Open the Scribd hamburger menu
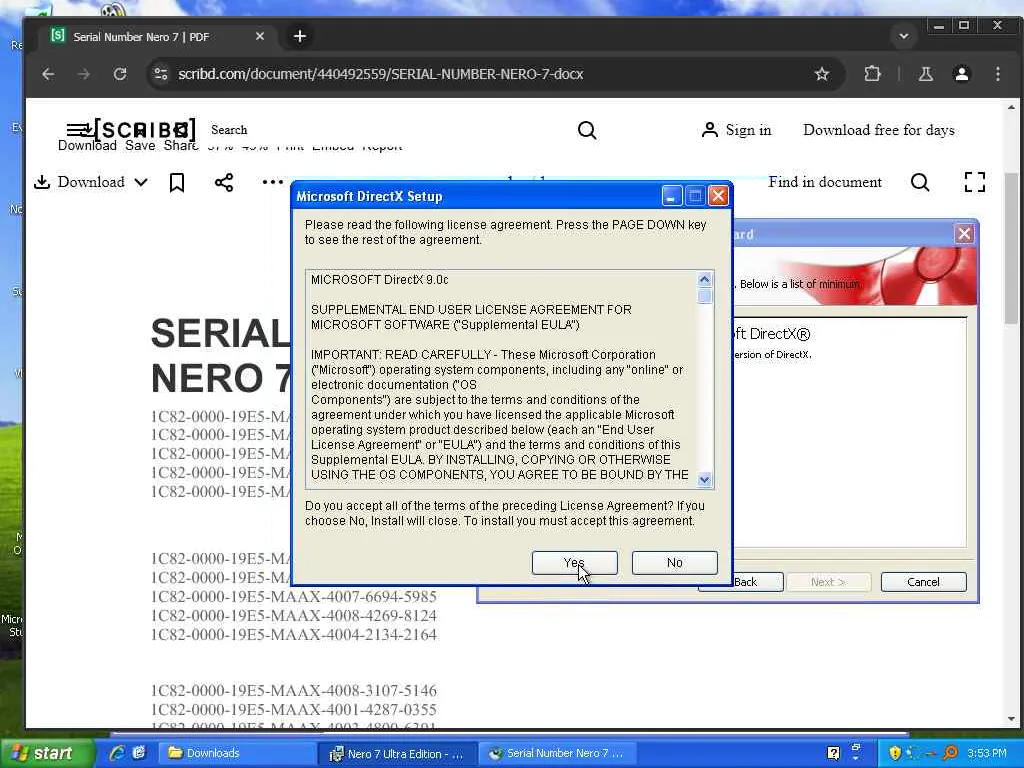 pyautogui.click(x=78, y=129)
